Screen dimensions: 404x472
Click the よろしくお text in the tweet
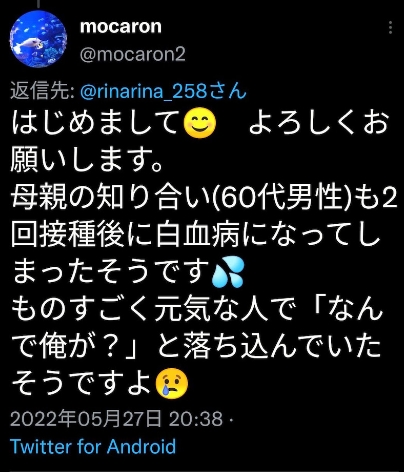point(319,123)
